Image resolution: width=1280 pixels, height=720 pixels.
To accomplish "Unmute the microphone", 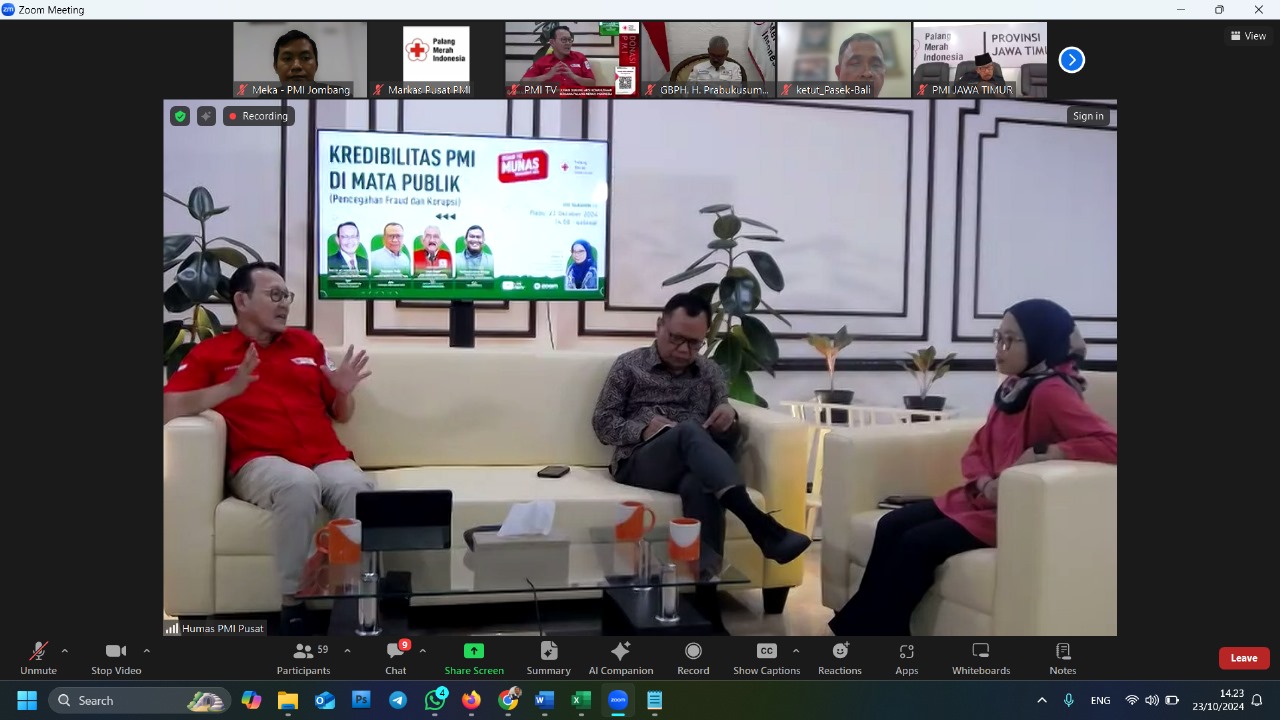I will 38,658.
